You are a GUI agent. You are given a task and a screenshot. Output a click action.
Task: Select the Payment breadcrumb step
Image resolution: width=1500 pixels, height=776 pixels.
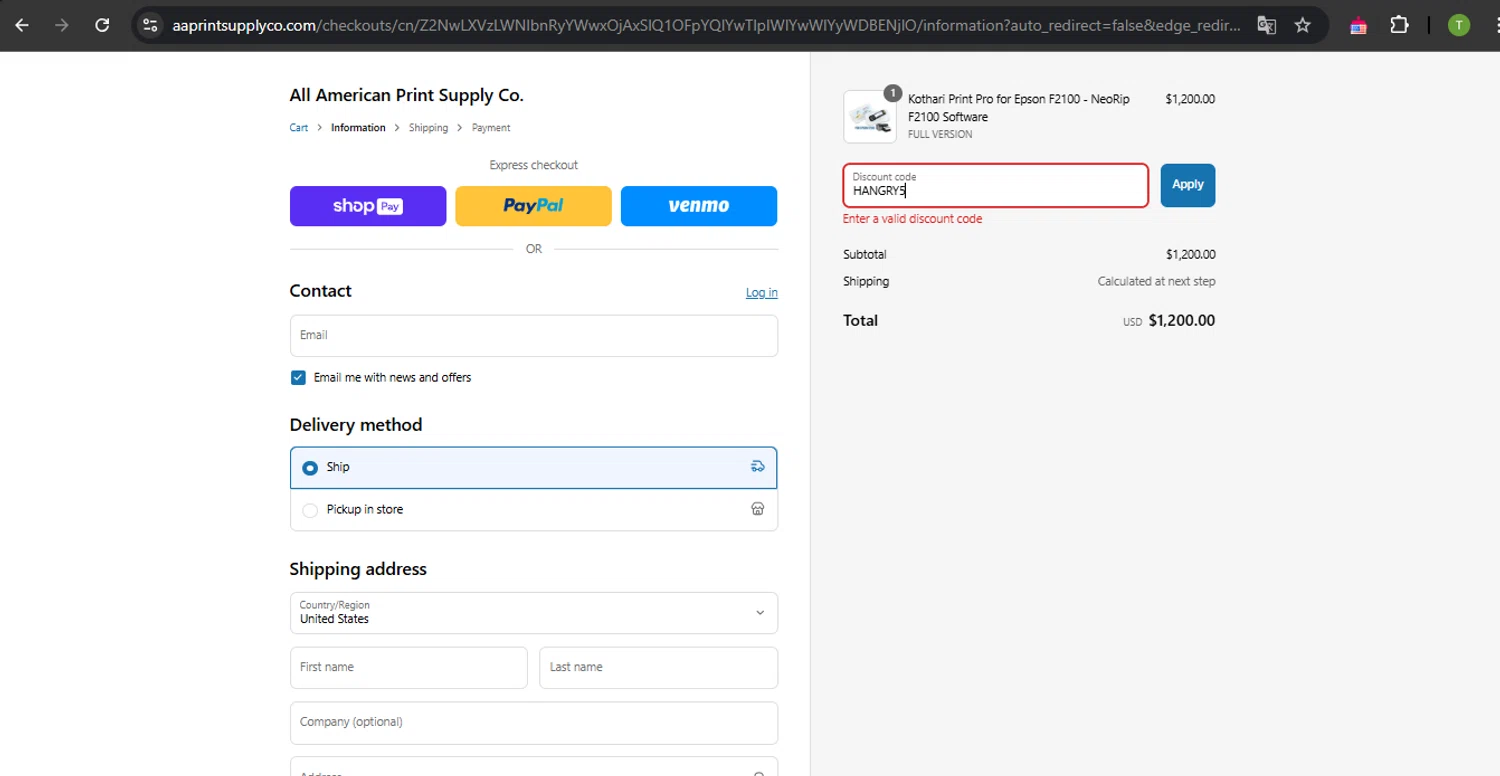click(x=491, y=128)
